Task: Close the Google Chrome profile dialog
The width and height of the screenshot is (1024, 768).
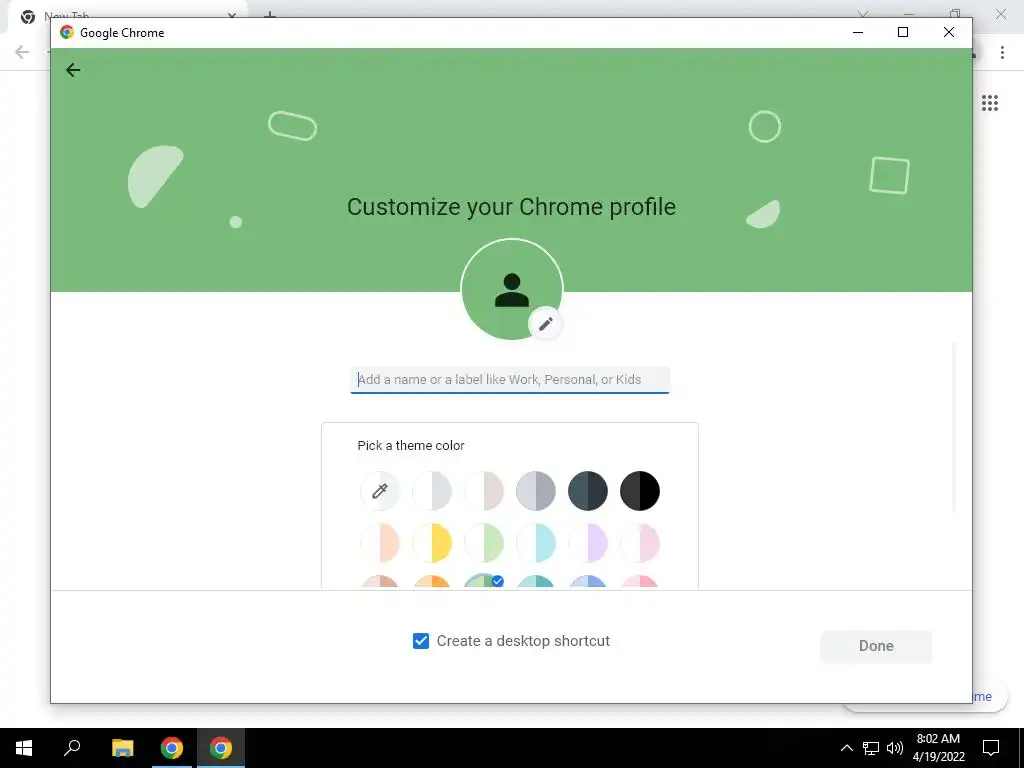Action: (x=949, y=32)
